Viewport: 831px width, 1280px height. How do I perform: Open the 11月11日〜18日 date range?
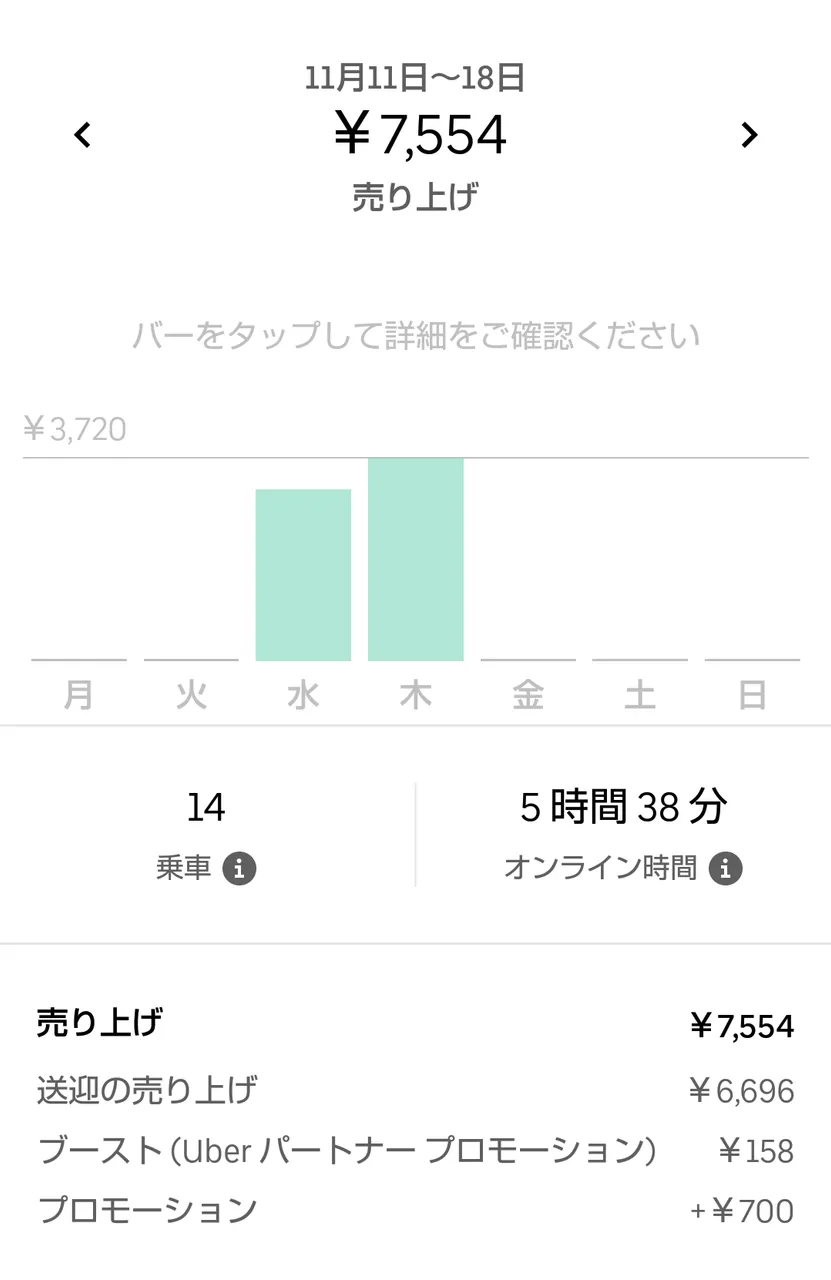(415, 78)
